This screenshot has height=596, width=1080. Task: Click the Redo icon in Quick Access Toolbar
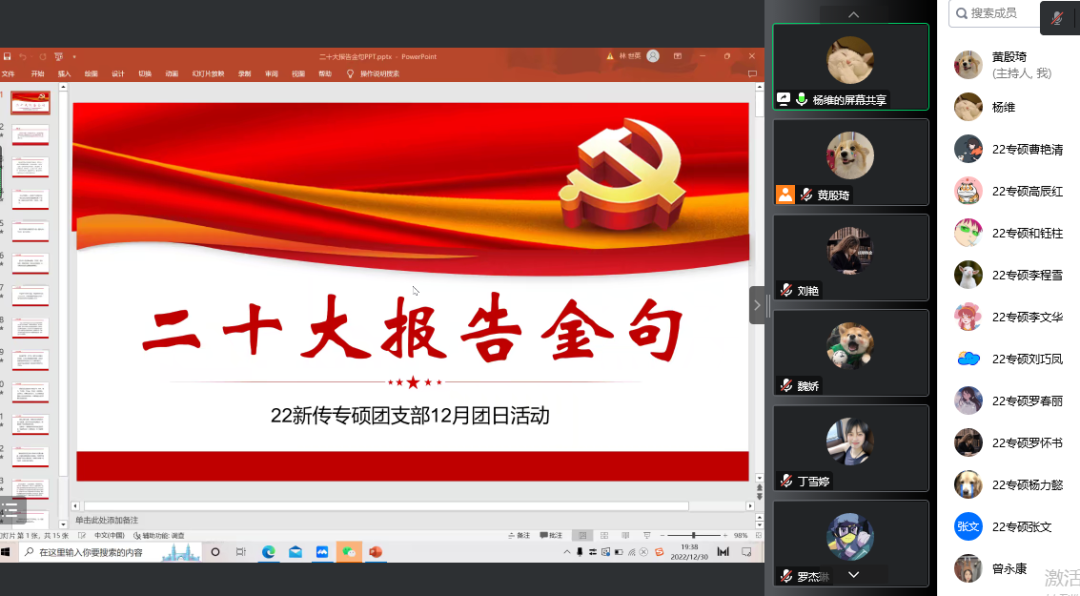(42, 56)
